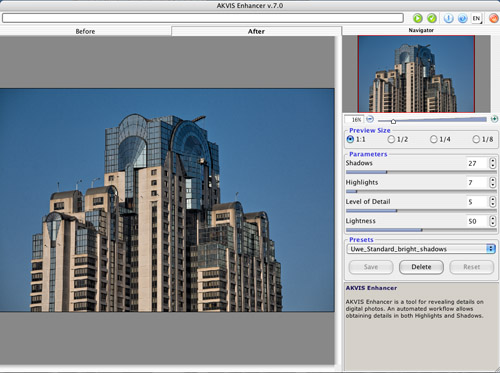Click the Highlights value stepper arrows
Screen dimensions: 500x373
493,183
